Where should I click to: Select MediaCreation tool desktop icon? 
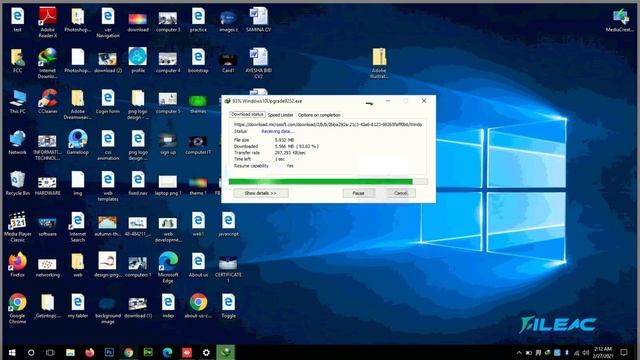pos(621,20)
